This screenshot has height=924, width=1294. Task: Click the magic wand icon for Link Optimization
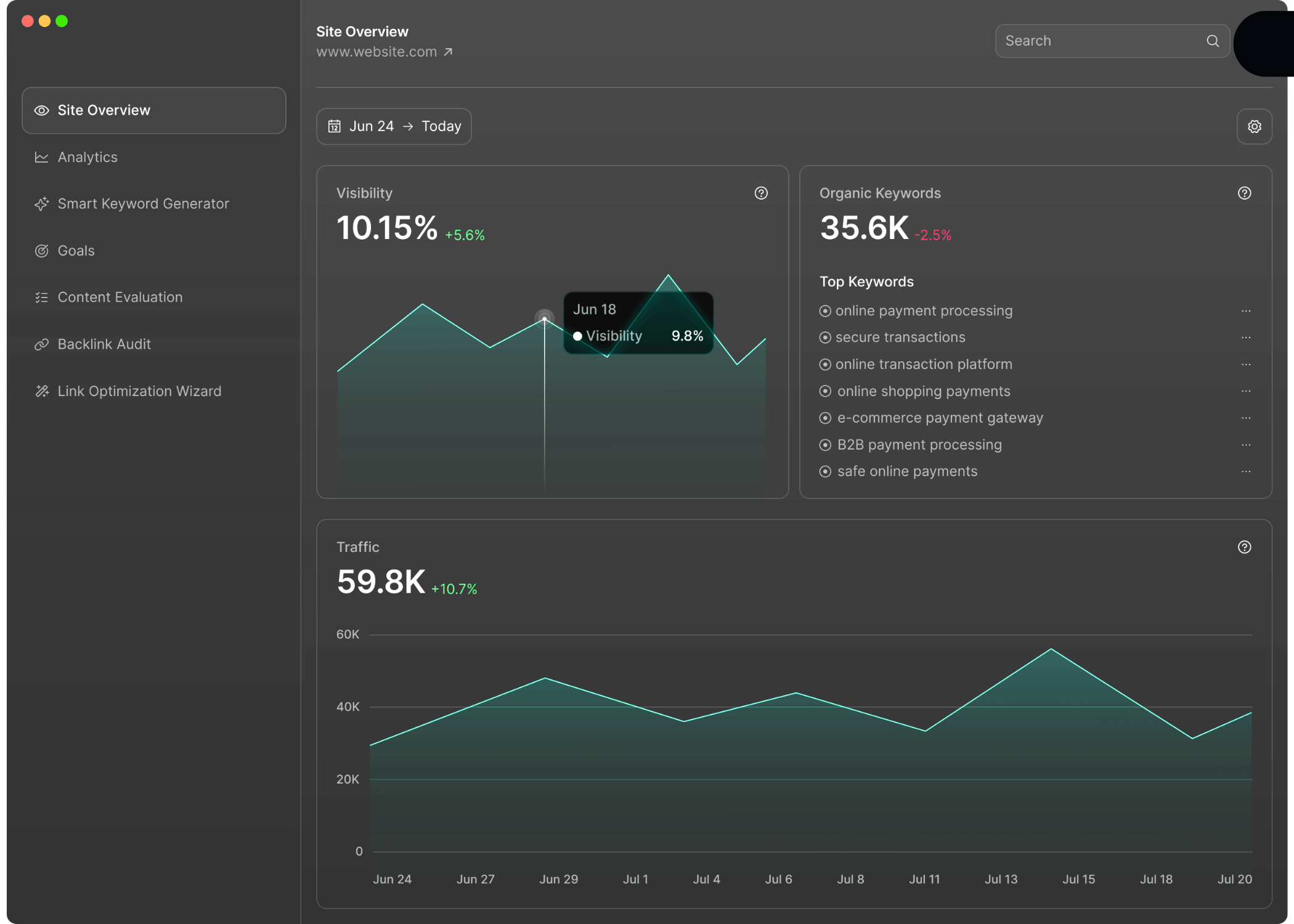[x=41, y=391]
